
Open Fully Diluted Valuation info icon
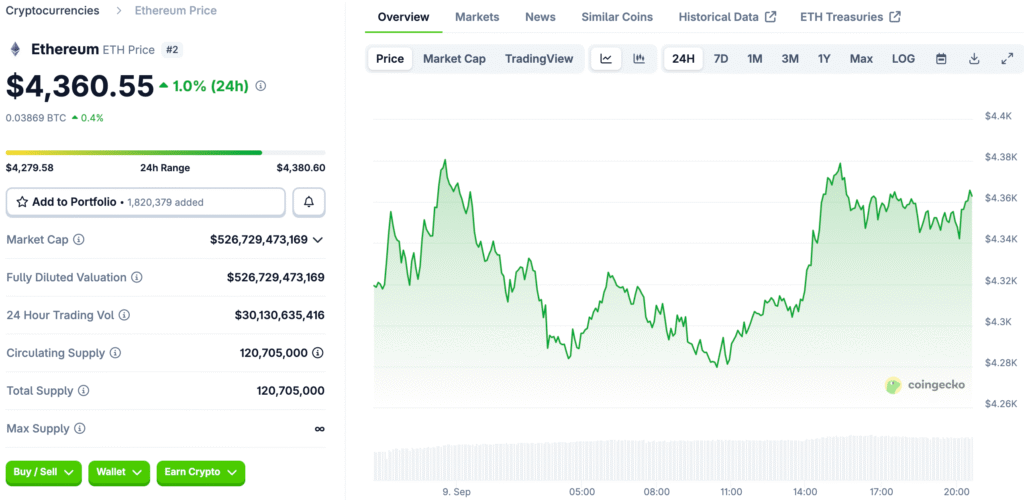coord(136,277)
